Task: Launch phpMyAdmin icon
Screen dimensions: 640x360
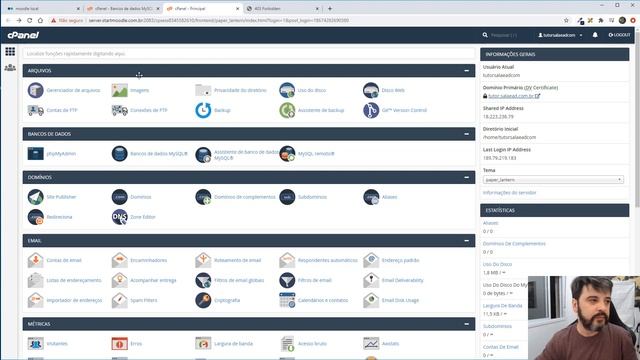Action: point(36,153)
